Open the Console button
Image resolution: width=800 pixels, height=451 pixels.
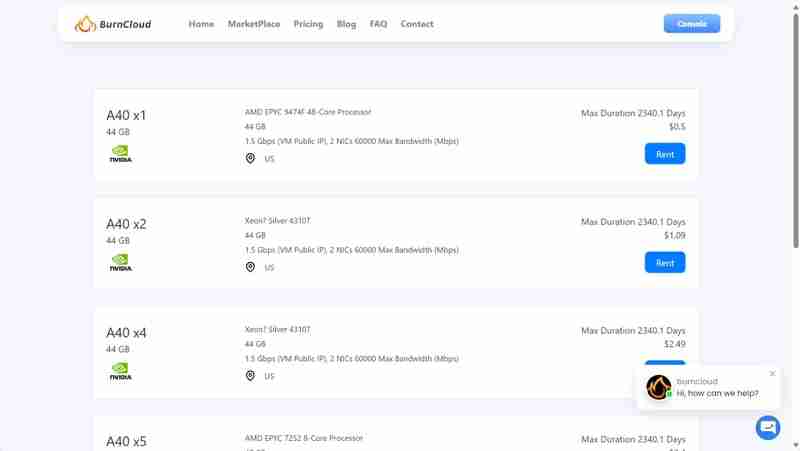[691, 24]
